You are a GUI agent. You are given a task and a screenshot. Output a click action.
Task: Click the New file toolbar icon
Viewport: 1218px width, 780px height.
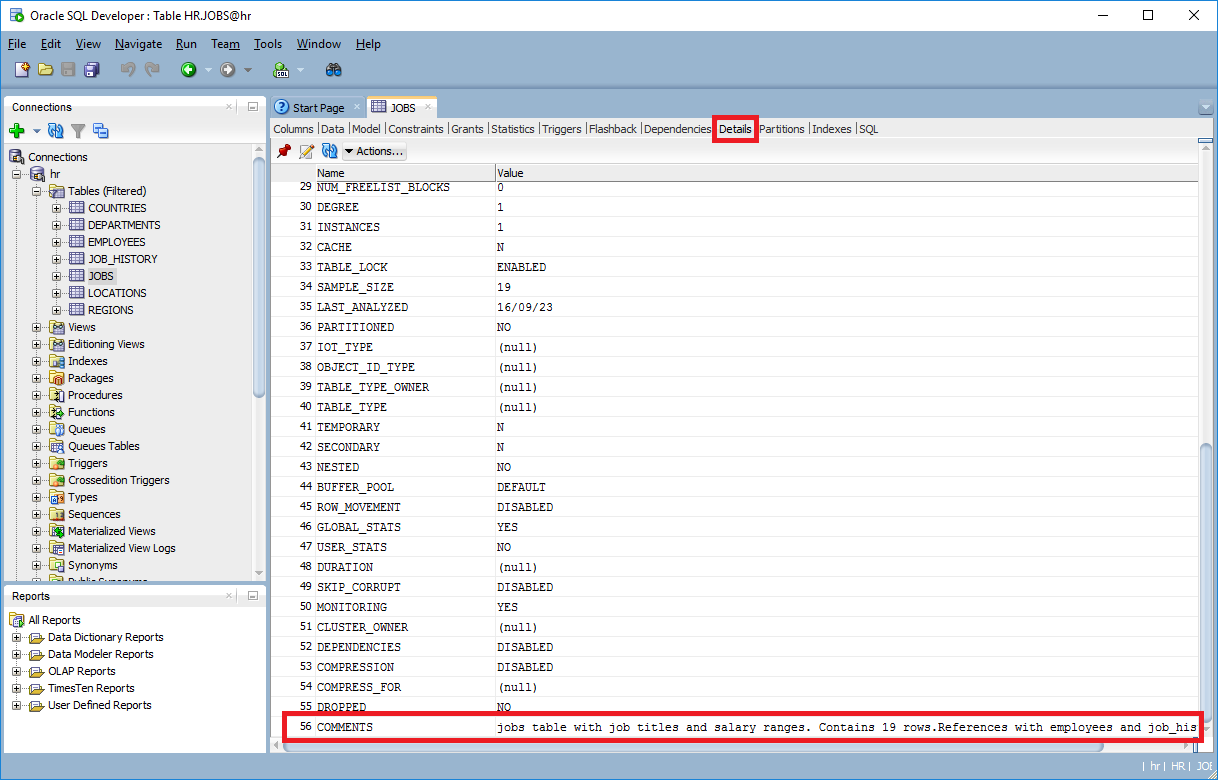tap(22, 70)
